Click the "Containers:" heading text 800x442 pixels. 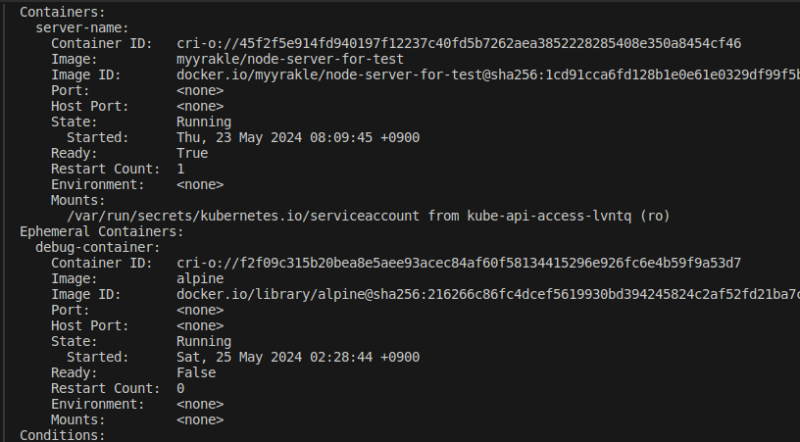point(60,12)
